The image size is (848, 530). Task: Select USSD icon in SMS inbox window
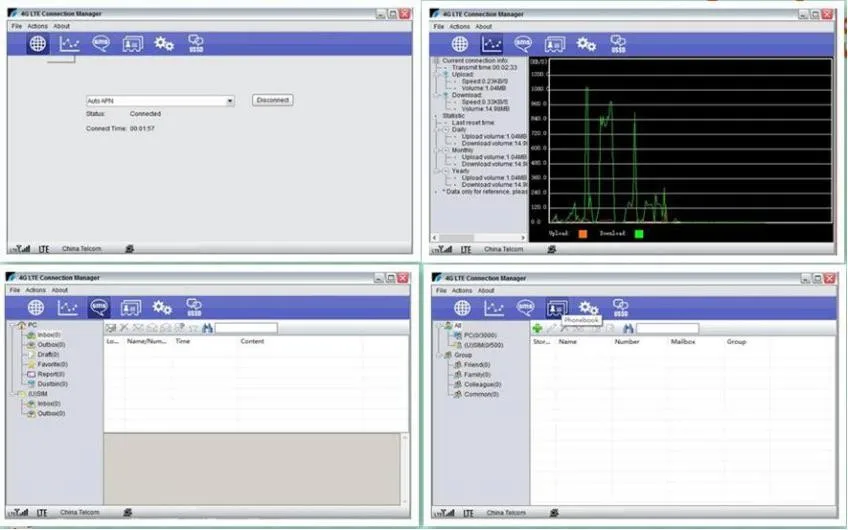pyautogui.click(x=194, y=307)
